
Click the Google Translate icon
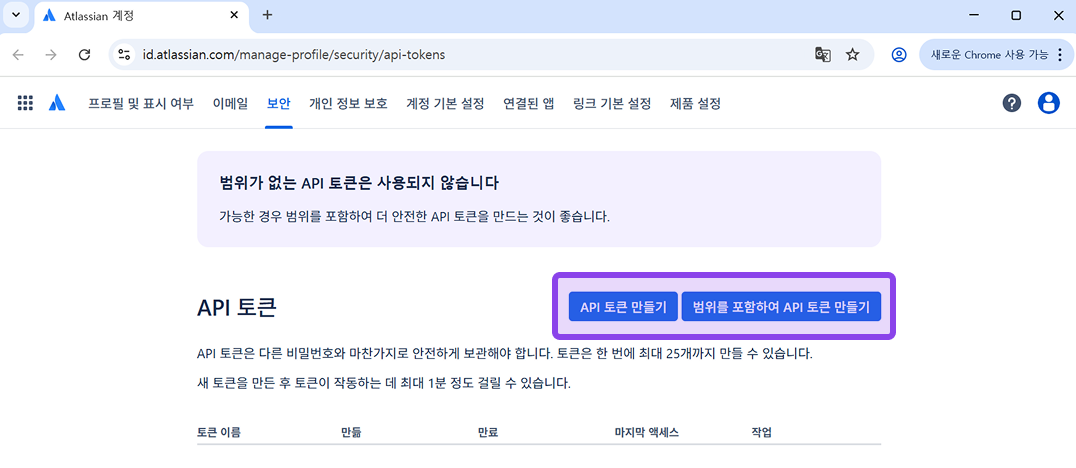(x=823, y=55)
